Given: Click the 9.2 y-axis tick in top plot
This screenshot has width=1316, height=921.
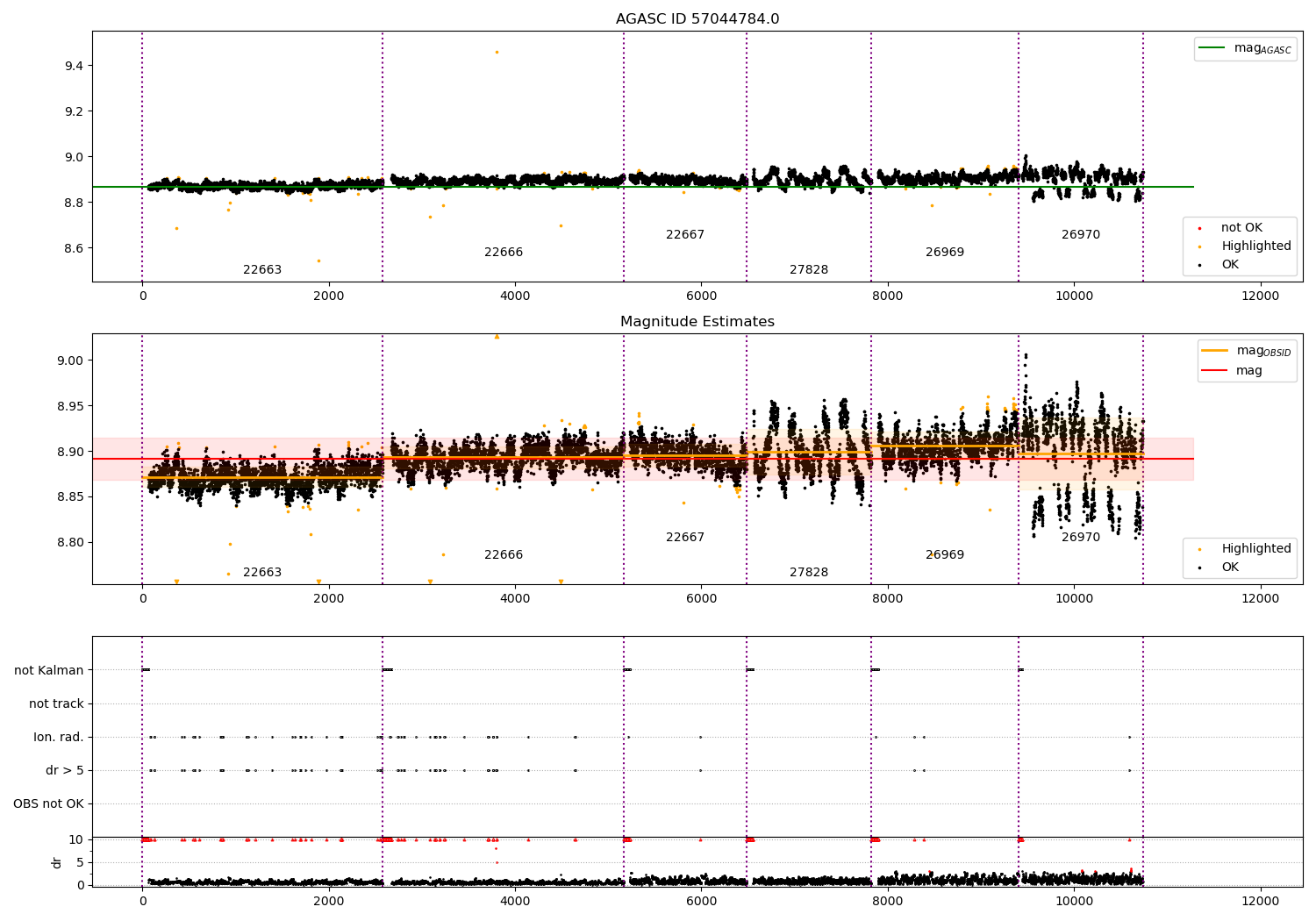Looking at the screenshot, I should click(x=72, y=111).
